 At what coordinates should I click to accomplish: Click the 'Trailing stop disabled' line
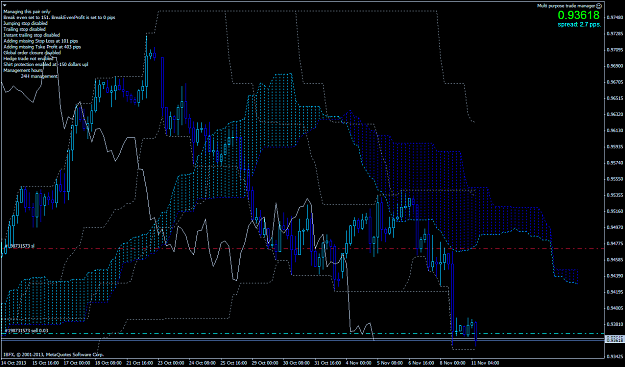(x=24, y=29)
